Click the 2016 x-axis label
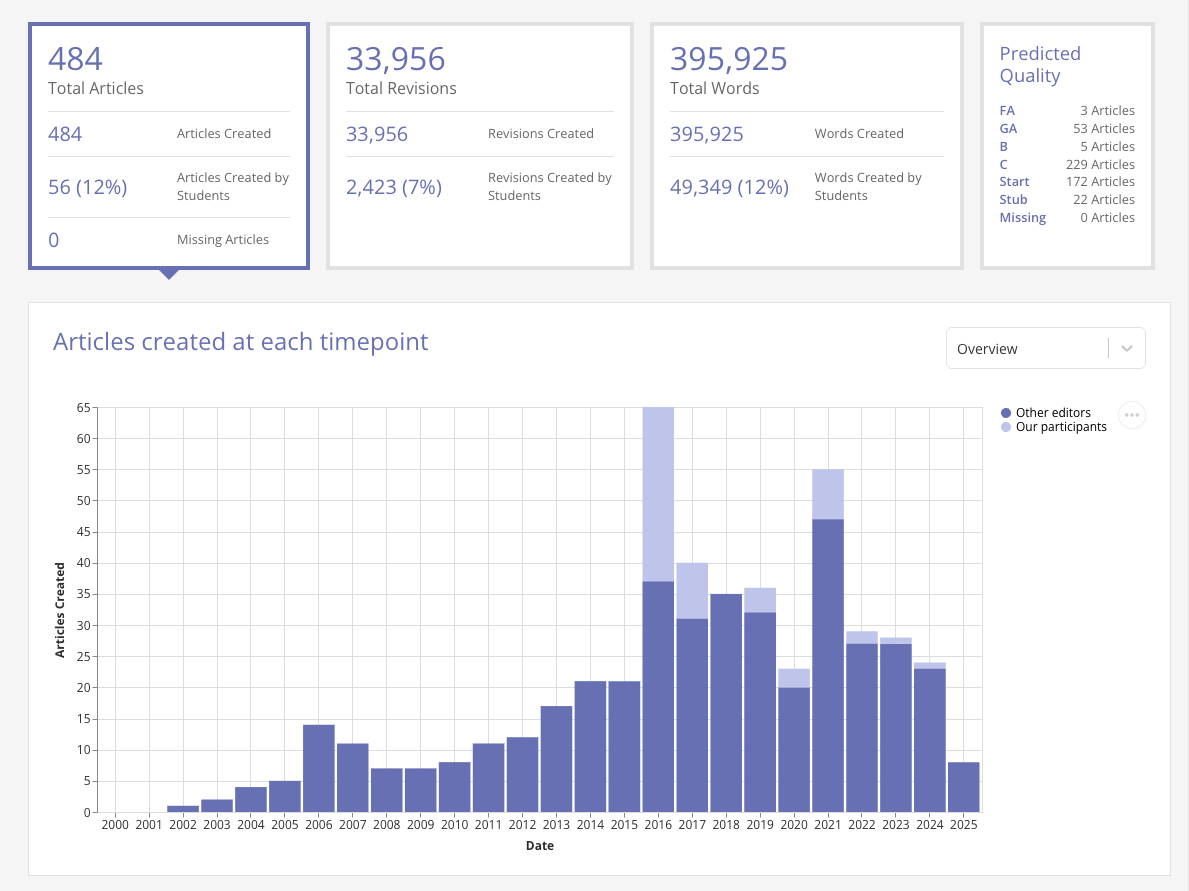1189x891 pixels. click(x=657, y=825)
